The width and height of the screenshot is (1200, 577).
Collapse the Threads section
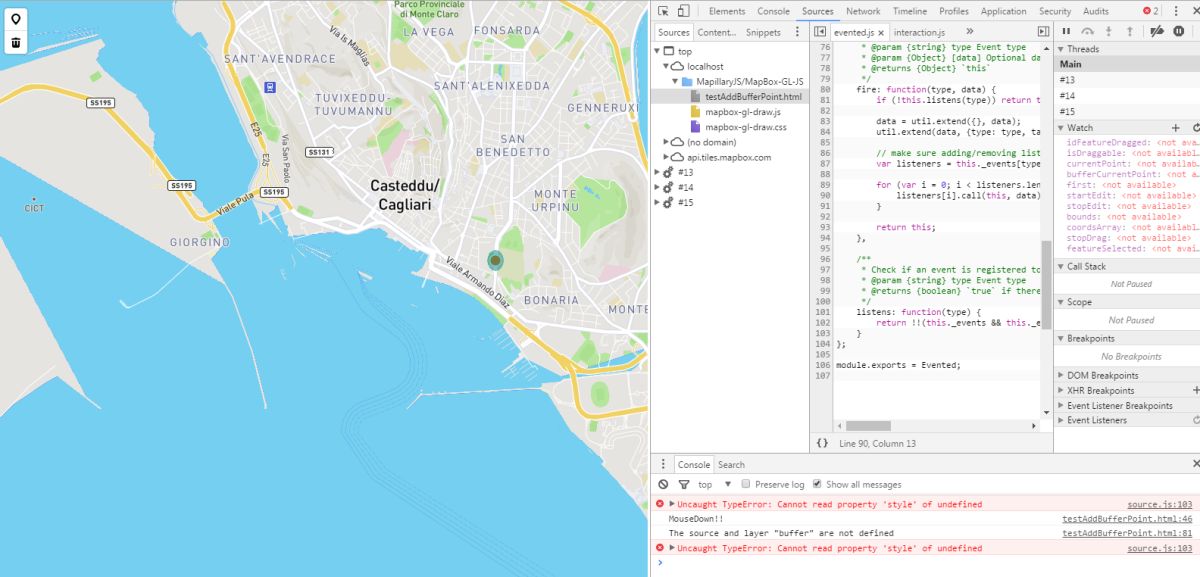tap(1061, 49)
